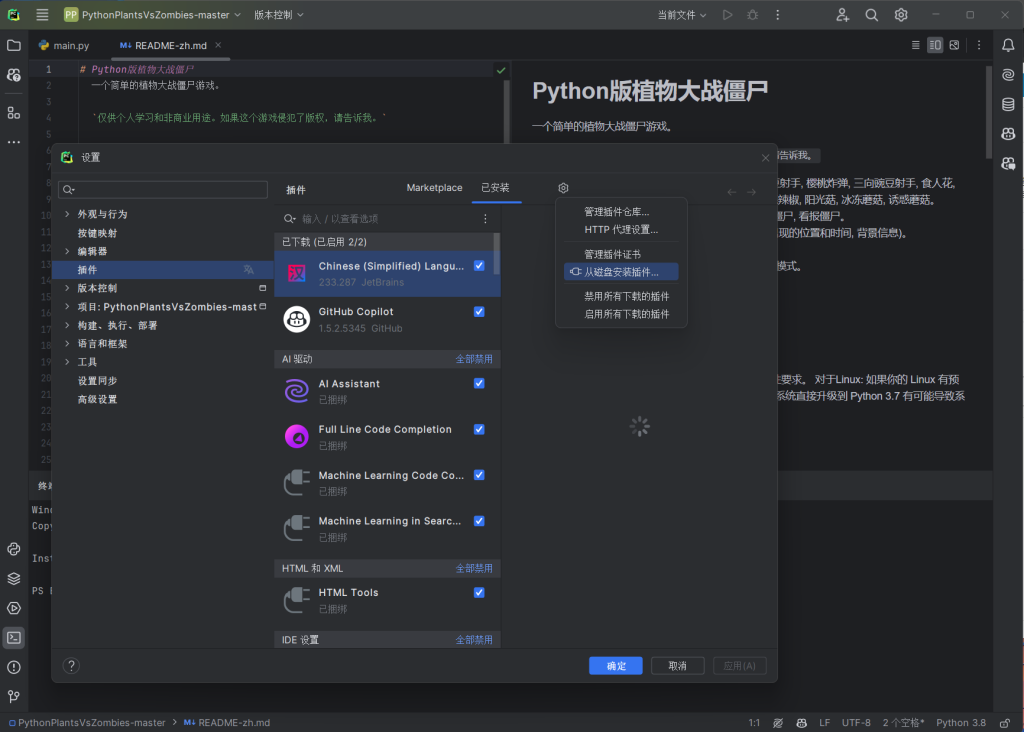Expand the 外观与行为 settings node
Screen dimensions: 1024x732
(x=67, y=214)
